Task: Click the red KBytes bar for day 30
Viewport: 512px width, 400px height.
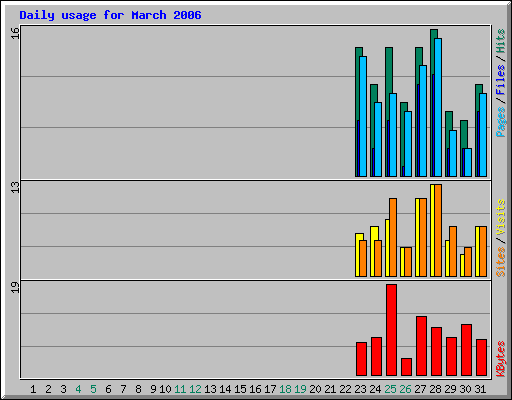Action: pyautogui.click(x=466, y=350)
